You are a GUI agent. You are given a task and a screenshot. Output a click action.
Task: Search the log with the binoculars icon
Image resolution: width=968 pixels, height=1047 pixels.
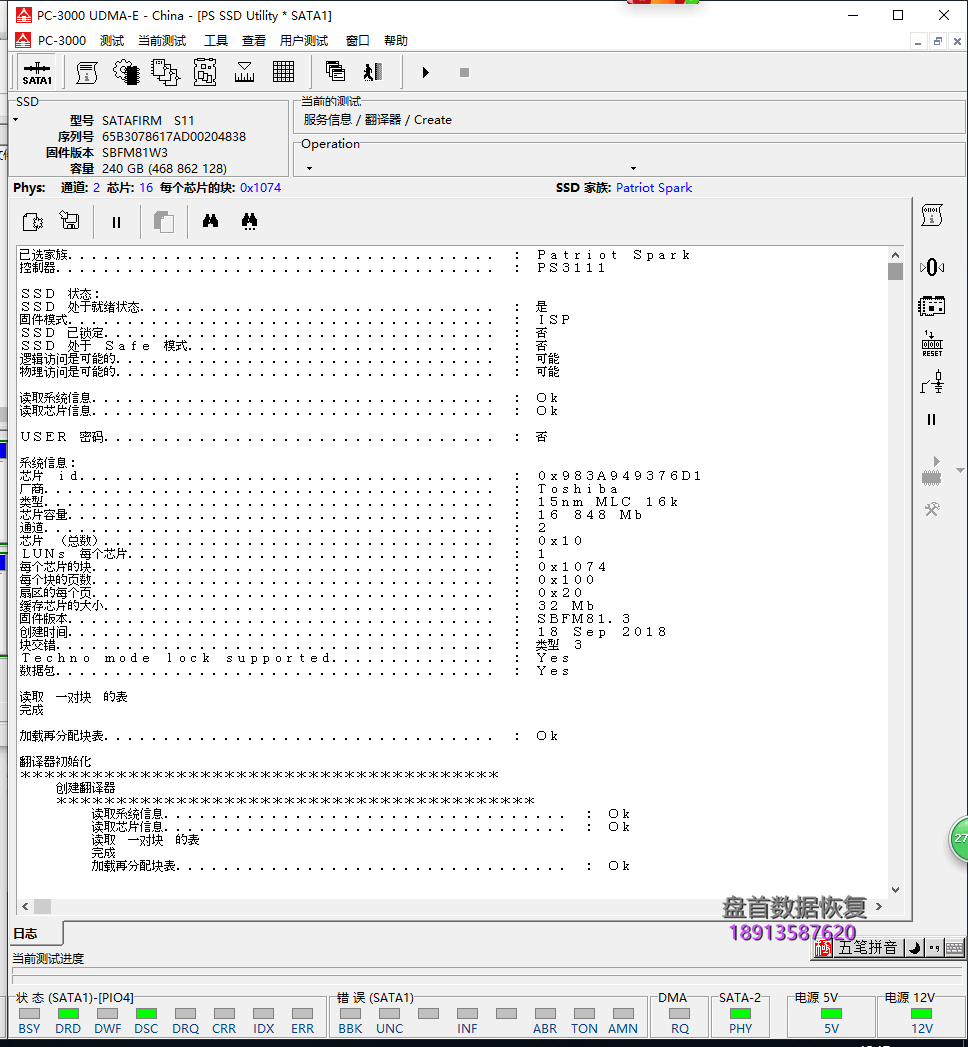210,220
